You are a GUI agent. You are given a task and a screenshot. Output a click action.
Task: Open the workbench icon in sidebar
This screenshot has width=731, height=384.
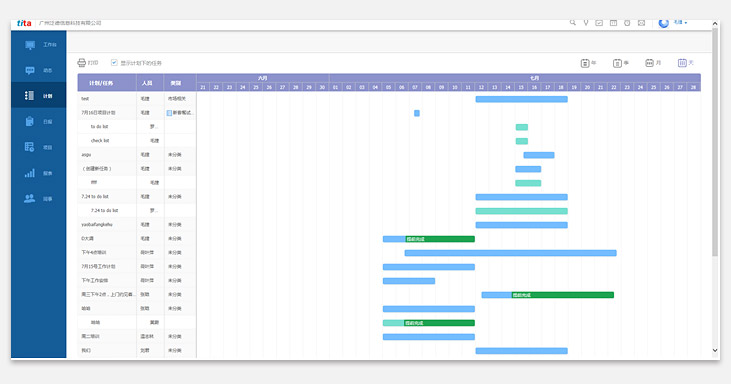point(30,45)
